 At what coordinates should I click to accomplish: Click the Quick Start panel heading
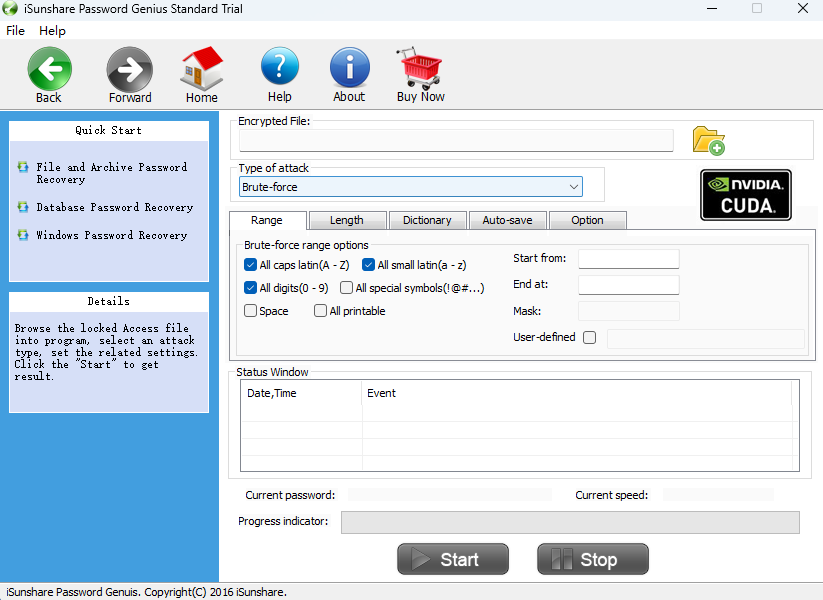pyautogui.click(x=109, y=130)
